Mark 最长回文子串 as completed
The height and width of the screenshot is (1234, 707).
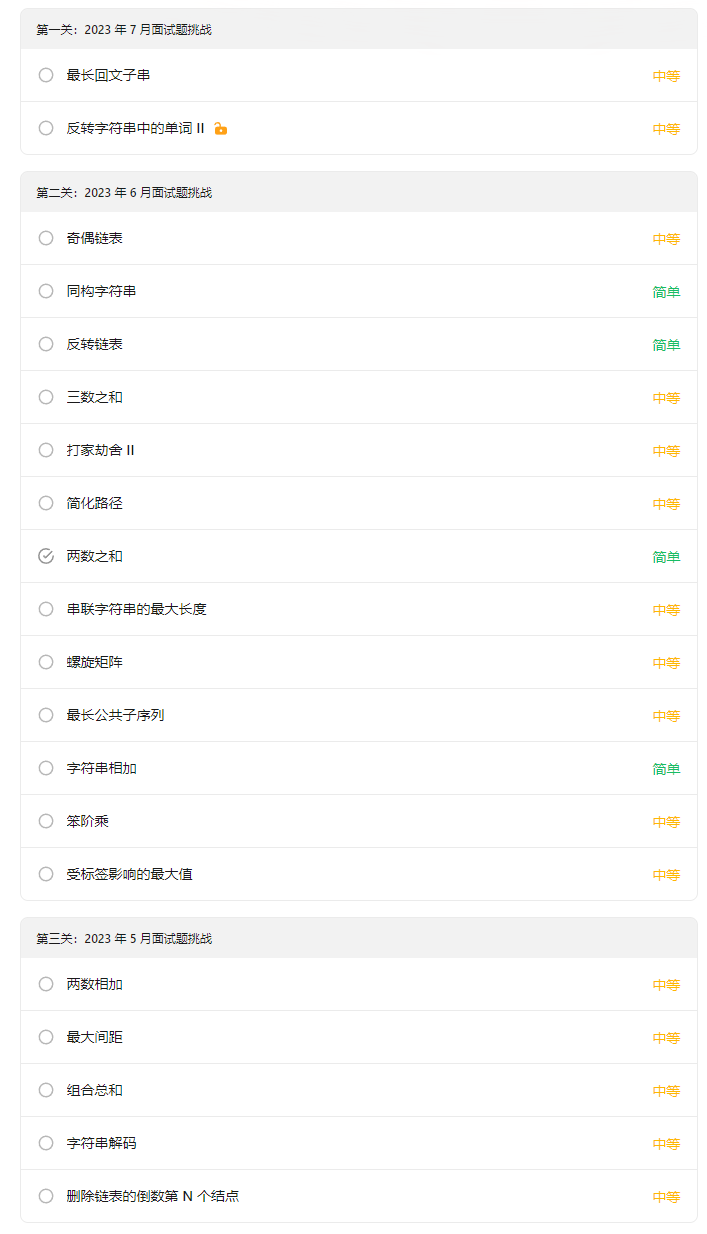click(x=46, y=75)
